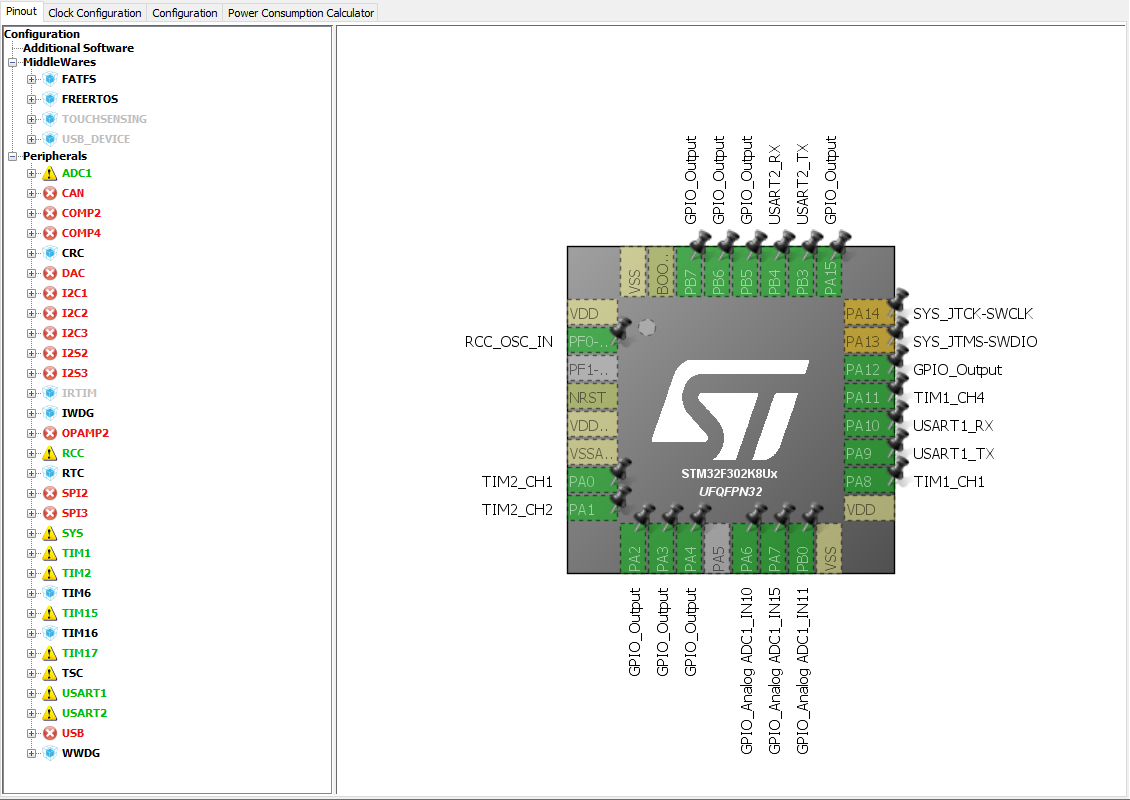Click pin PA12 on the chip
The image size is (1130, 800).
869,370
